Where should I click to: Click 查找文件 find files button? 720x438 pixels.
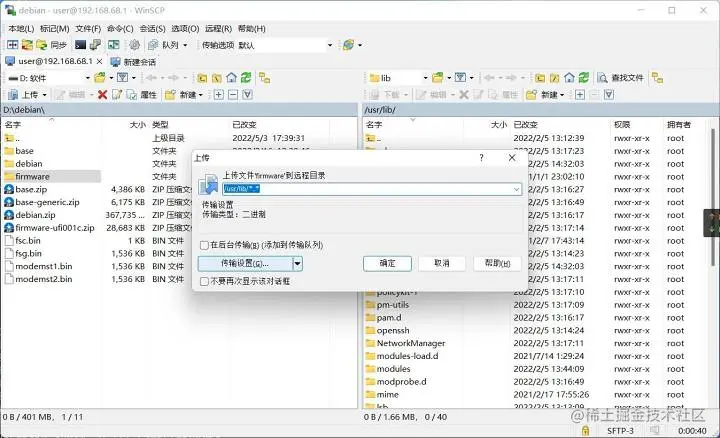pos(621,78)
